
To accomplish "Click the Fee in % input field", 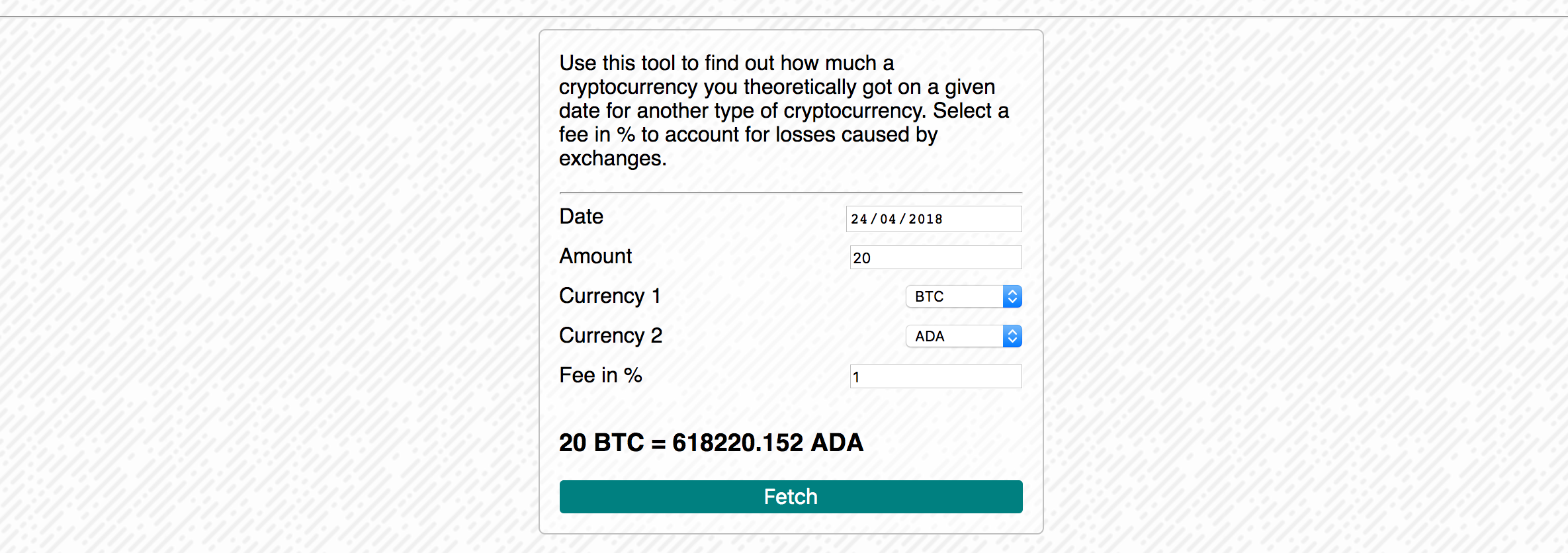I will click(x=935, y=376).
